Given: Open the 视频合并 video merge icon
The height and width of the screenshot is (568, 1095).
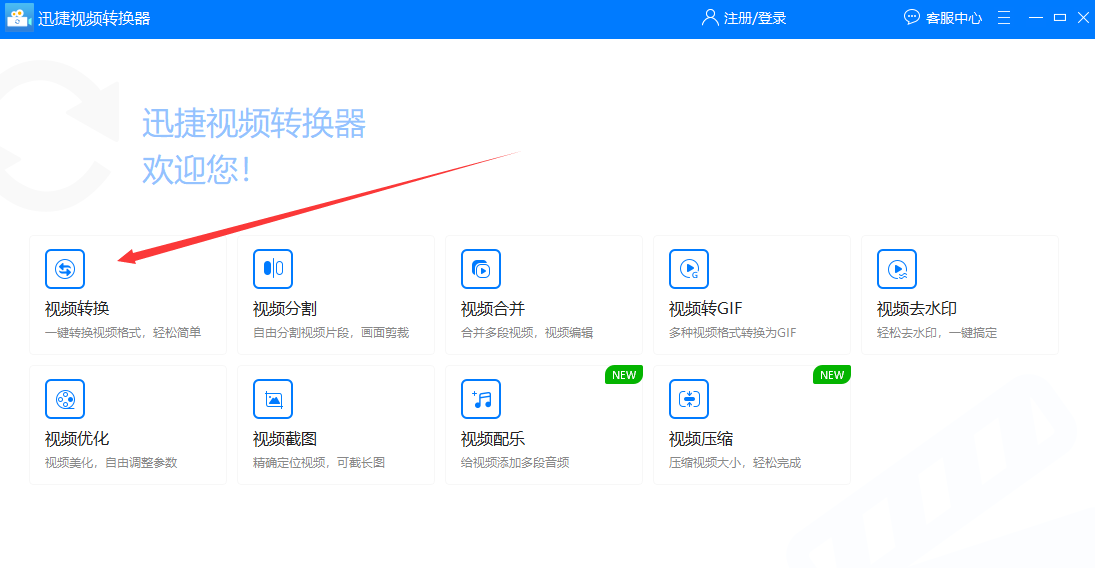Looking at the screenshot, I should (481, 269).
